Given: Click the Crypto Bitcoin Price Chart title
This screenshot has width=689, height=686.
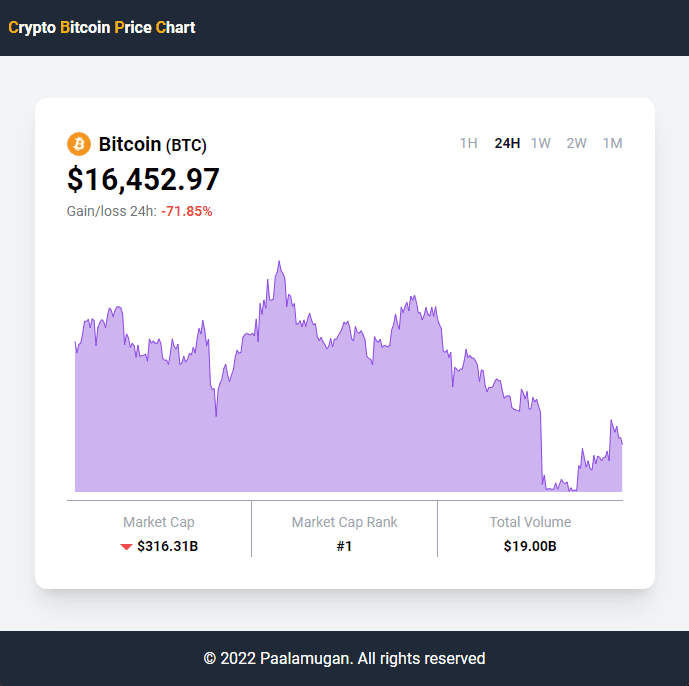Looking at the screenshot, I should 102,27.
